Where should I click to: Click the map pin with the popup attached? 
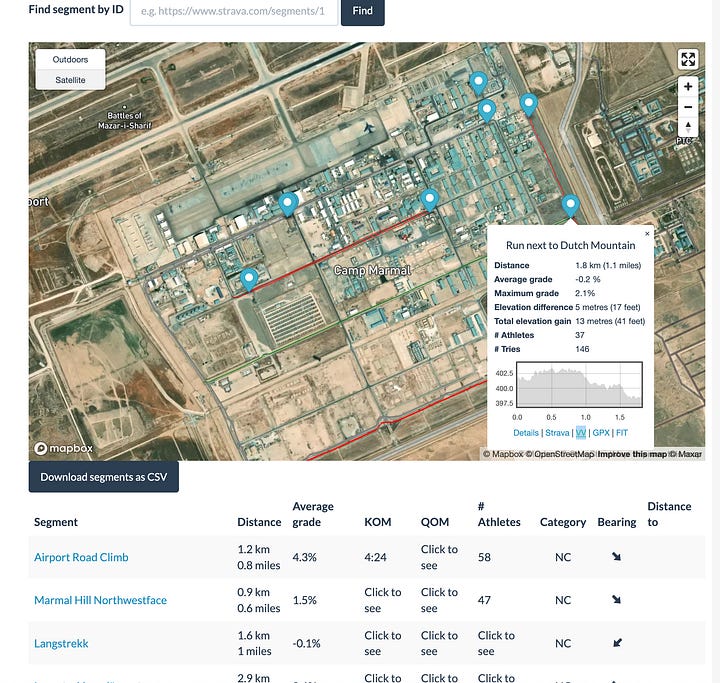[570, 206]
